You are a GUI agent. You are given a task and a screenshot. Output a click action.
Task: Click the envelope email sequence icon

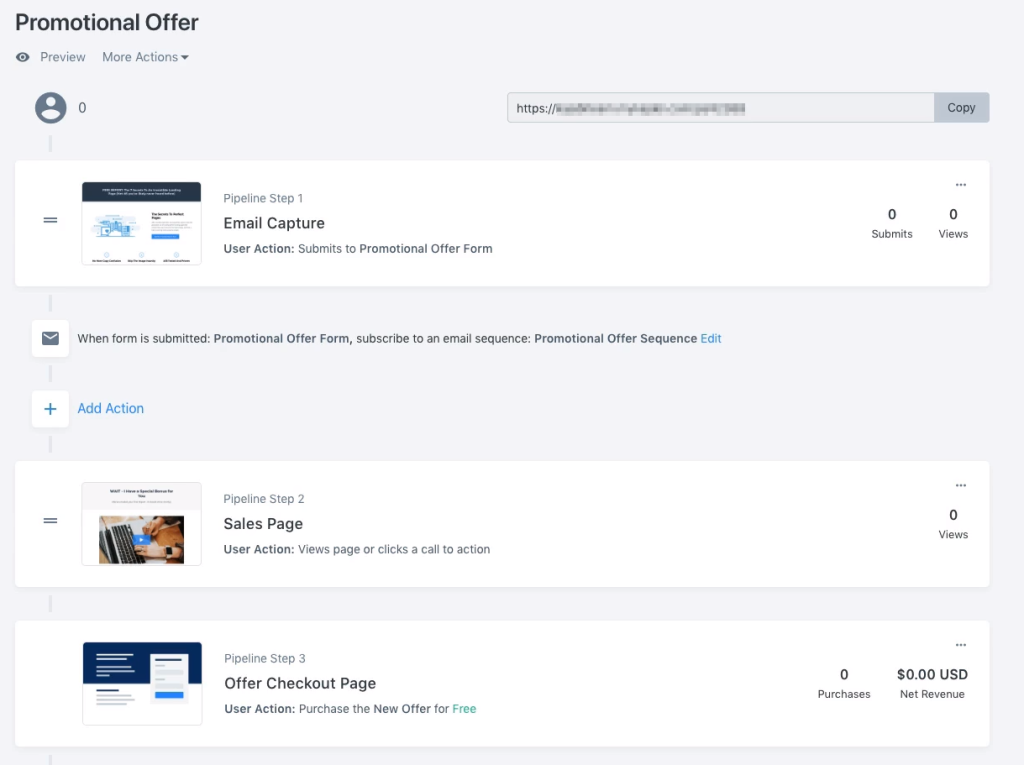50,338
